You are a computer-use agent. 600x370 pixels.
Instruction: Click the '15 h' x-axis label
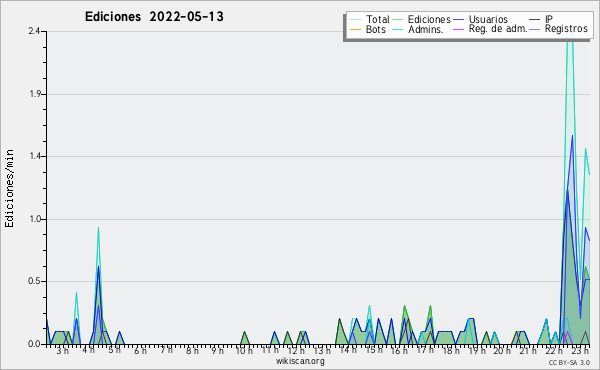(x=374, y=350)
